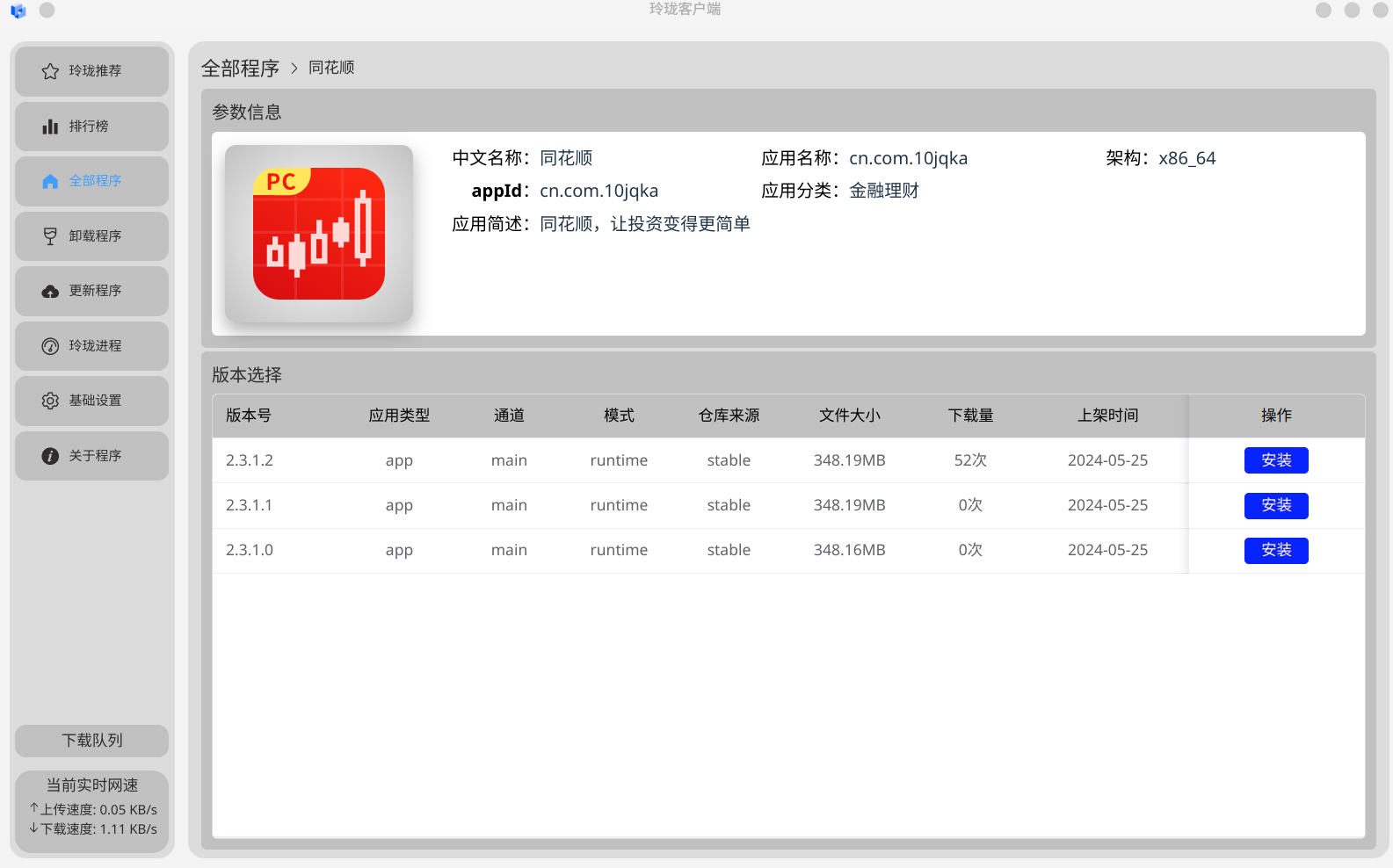Click the 版本号 column header
Screen dimensions: 1393x868
tap(249, 416)
